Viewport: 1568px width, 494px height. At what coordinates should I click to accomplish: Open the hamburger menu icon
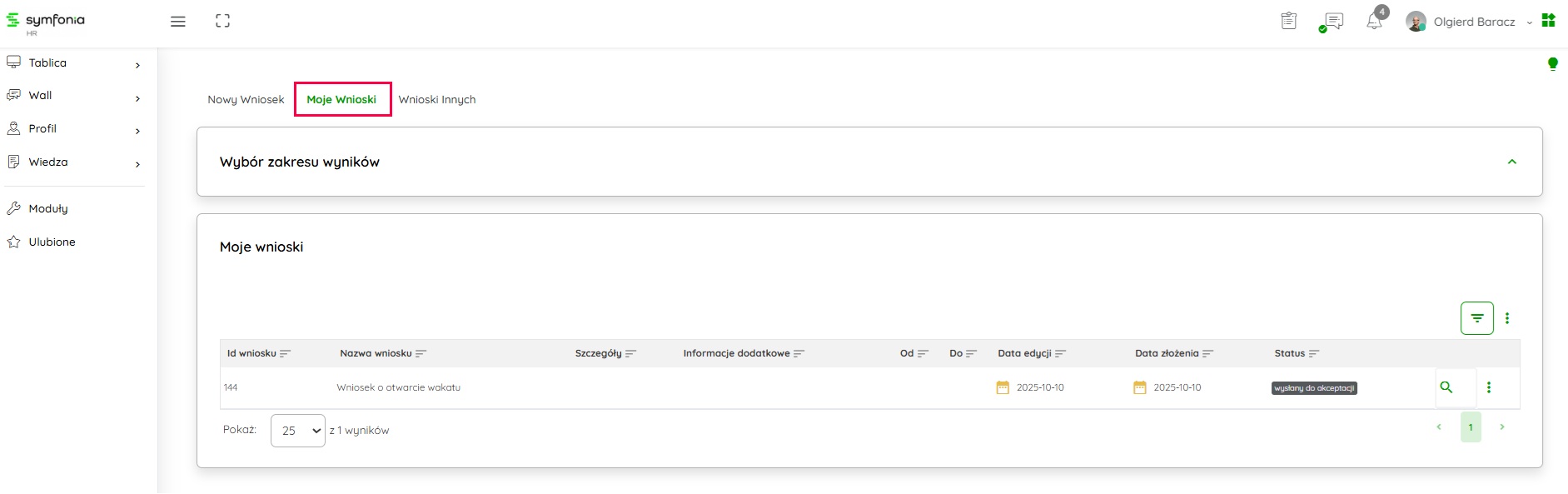coord(177,22)
